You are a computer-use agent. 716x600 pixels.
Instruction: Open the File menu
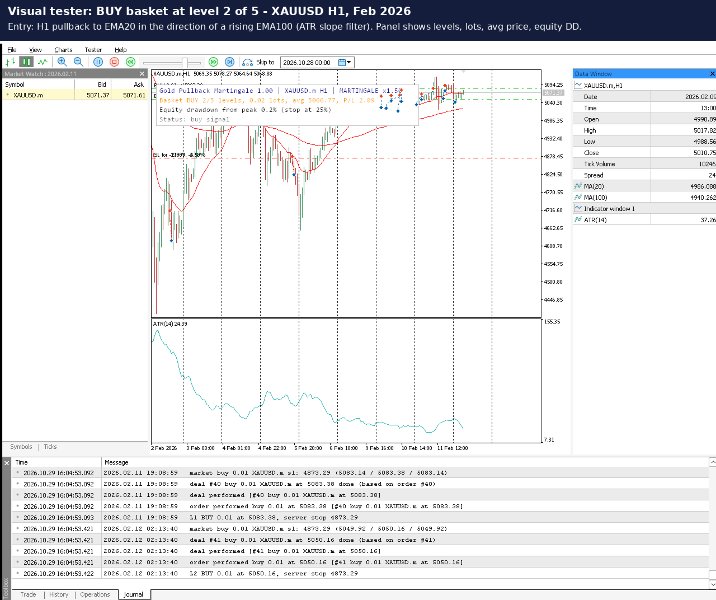12,50
